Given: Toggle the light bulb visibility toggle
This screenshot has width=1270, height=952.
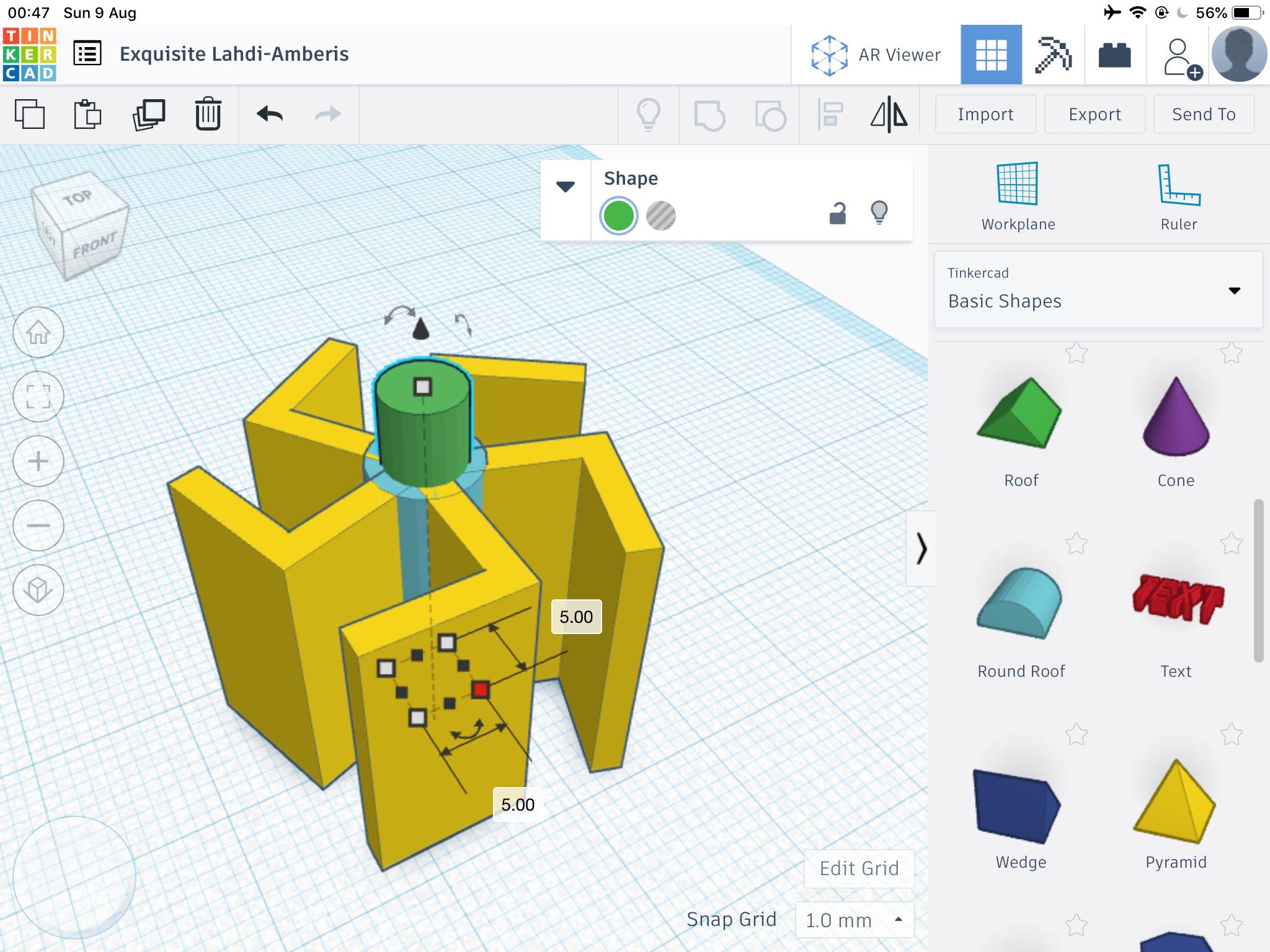Looking at the screenshot, I should 880,212.
